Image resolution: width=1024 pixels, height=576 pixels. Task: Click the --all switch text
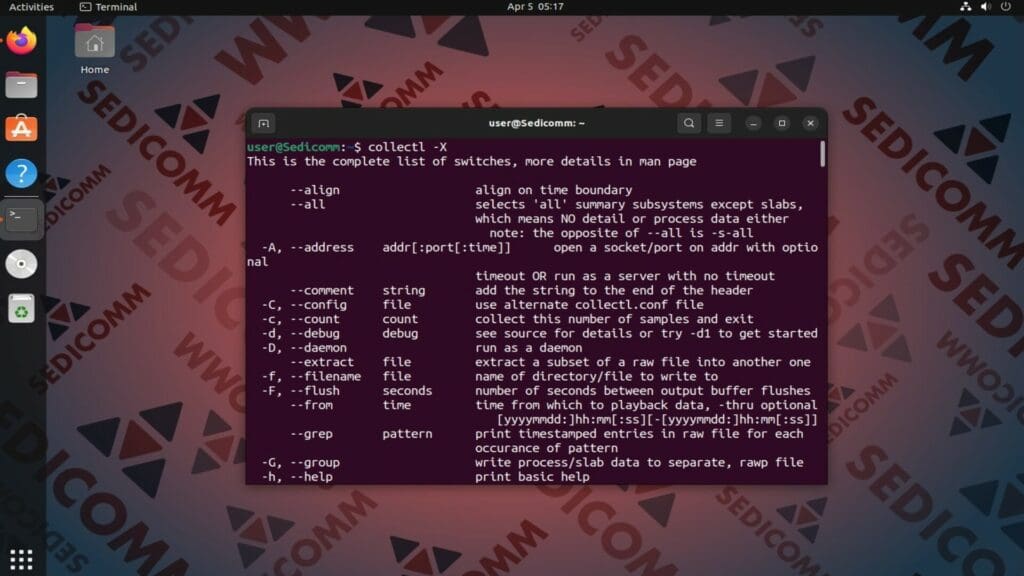(x=308, y=204)
